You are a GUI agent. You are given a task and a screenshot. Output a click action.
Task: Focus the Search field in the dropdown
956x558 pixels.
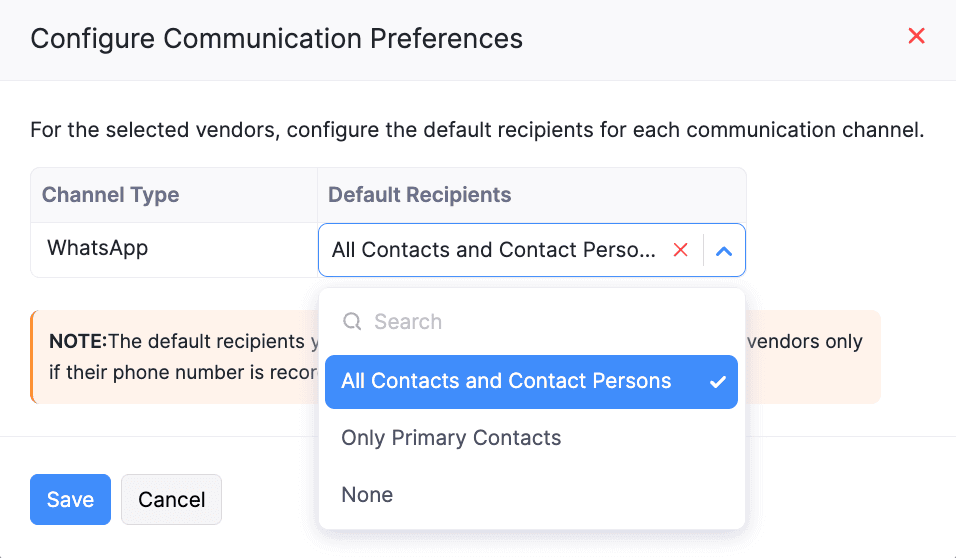(x=540, y=322)
